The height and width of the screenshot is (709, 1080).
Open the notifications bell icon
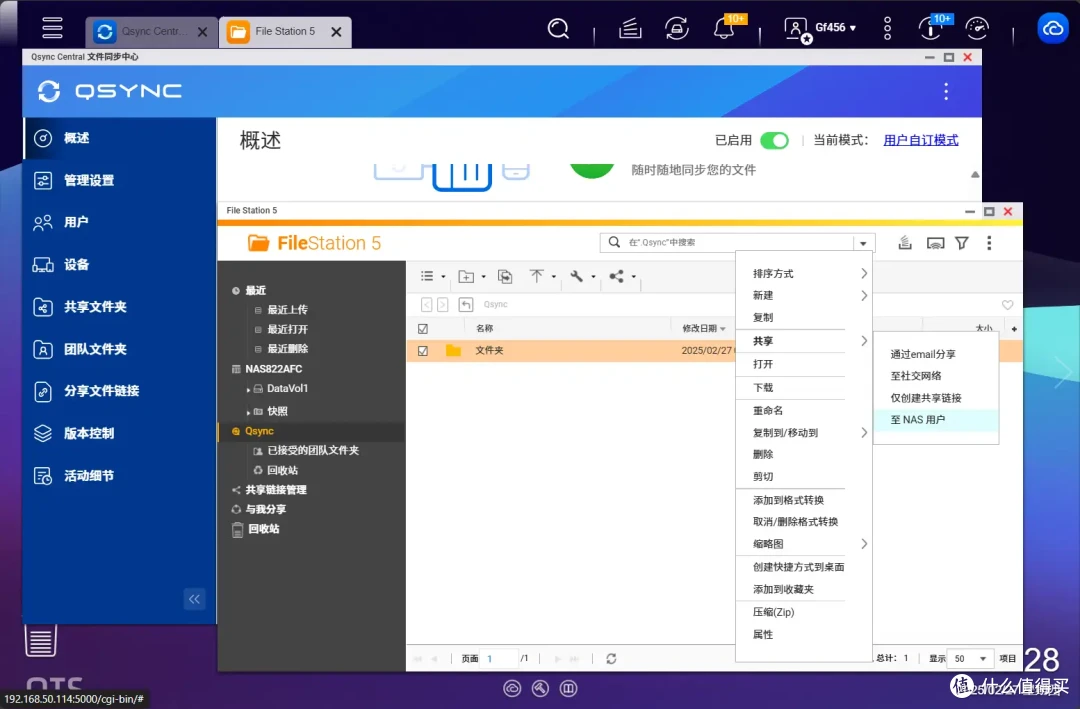723,29
